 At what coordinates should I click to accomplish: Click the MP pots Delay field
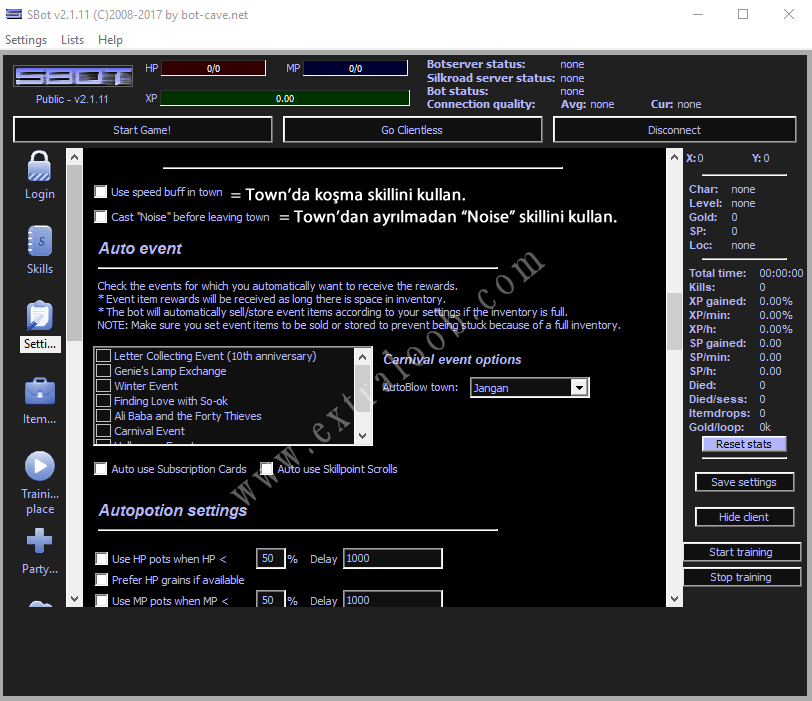click(393, 600)
